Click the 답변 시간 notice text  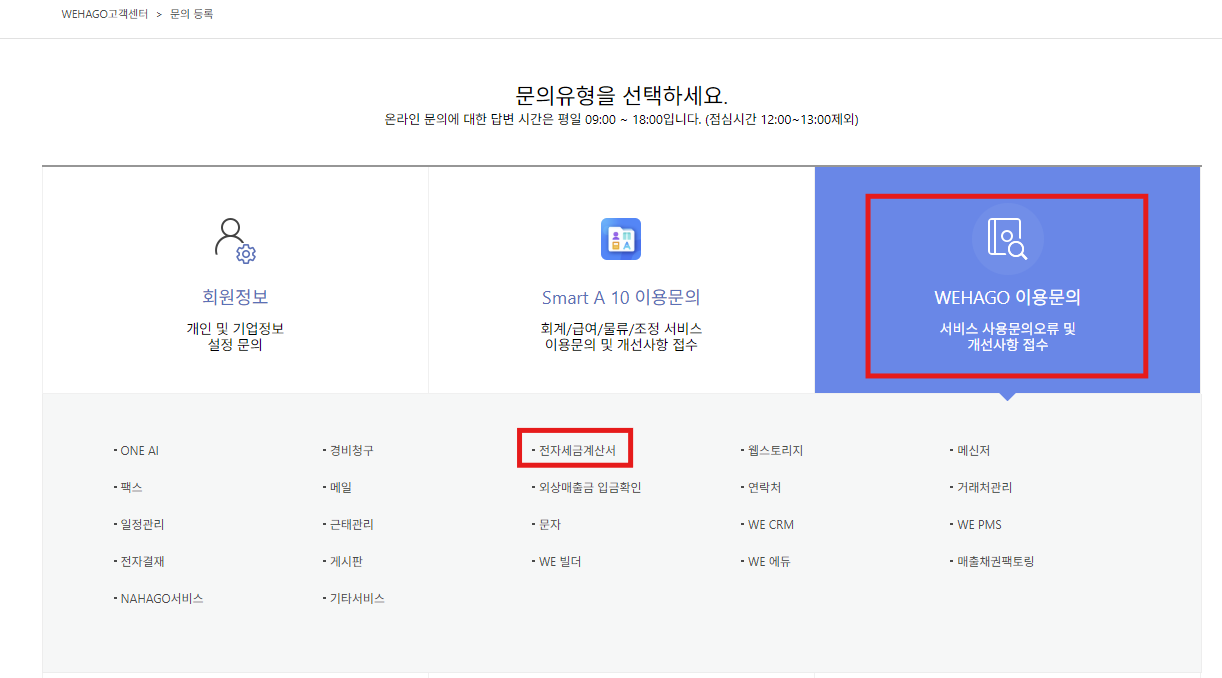[x=621, y=120]
